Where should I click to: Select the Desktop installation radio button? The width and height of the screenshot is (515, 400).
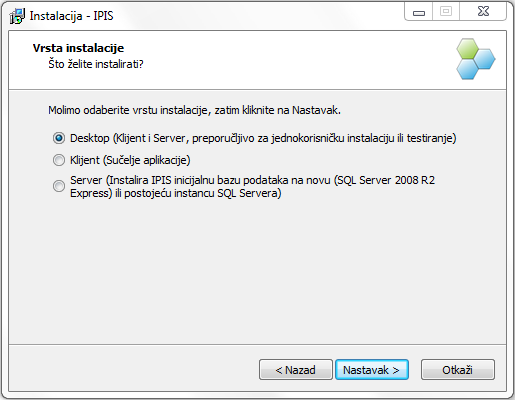(59, 138)
